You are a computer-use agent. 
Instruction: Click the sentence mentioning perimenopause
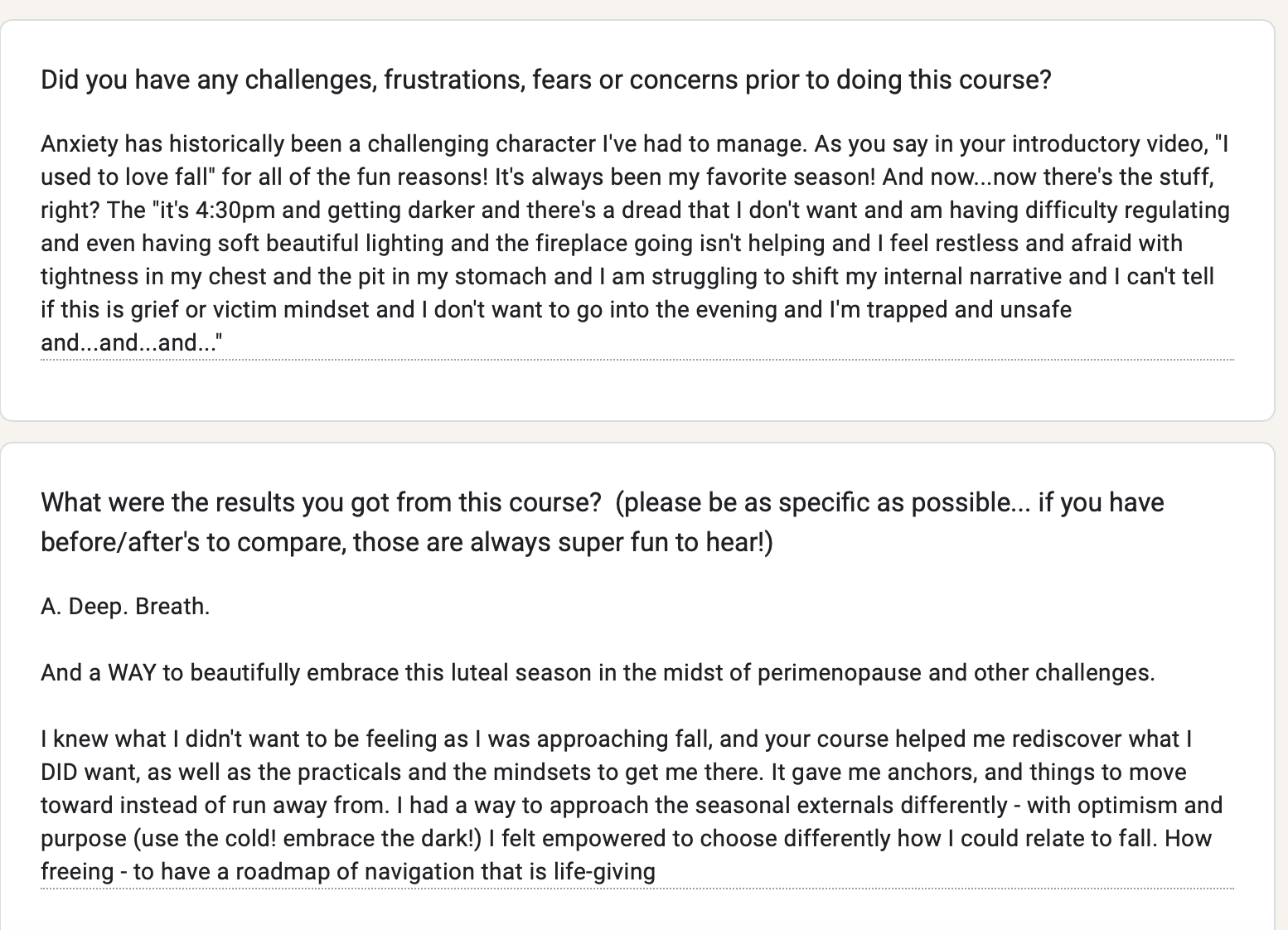(x=597, y=672)
